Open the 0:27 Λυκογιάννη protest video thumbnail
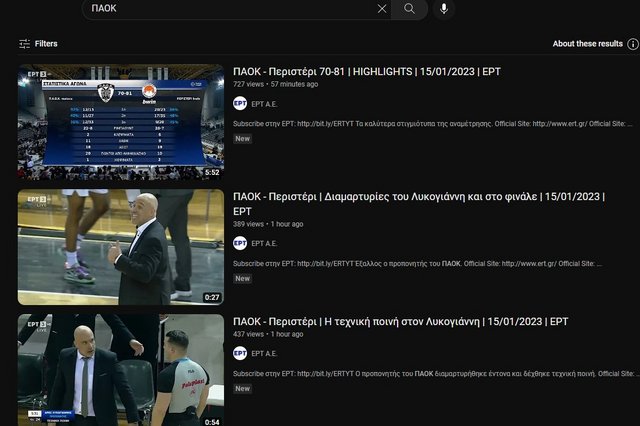 (121, 247)
